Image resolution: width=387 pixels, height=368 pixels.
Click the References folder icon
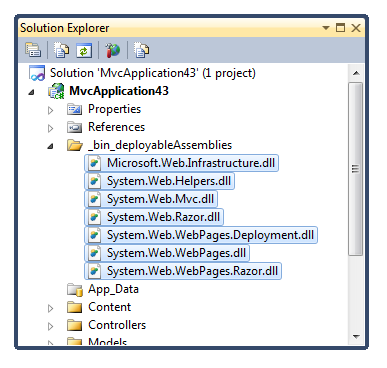tap(74, 127)
